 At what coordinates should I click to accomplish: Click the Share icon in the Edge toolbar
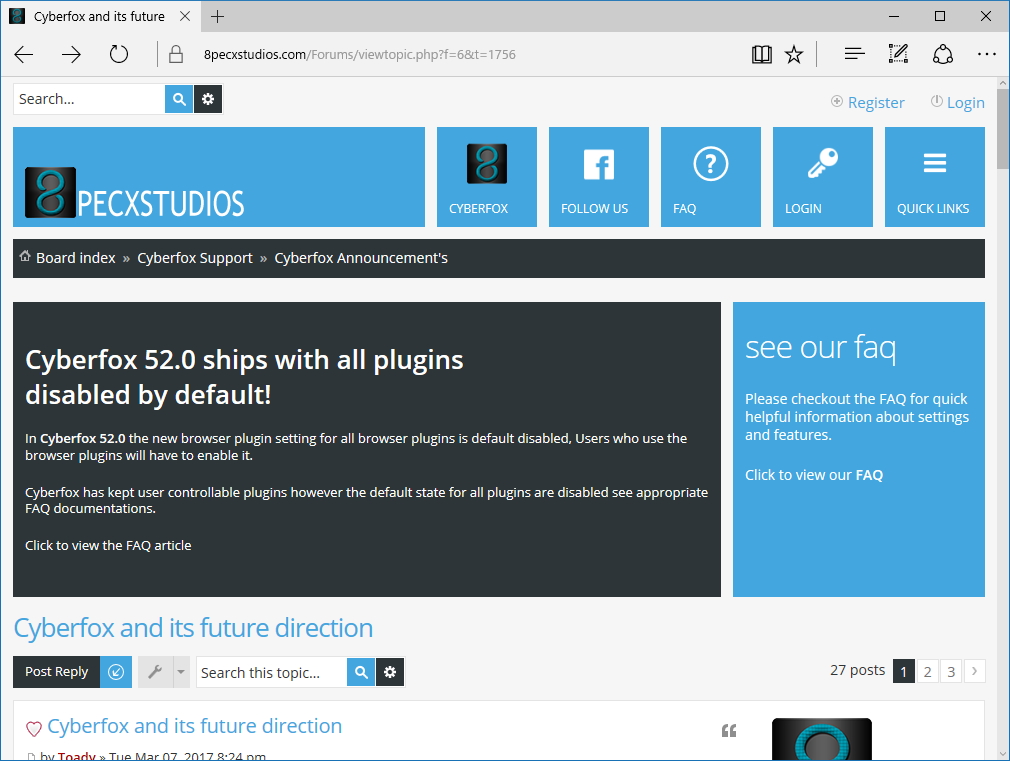[942, 54]
